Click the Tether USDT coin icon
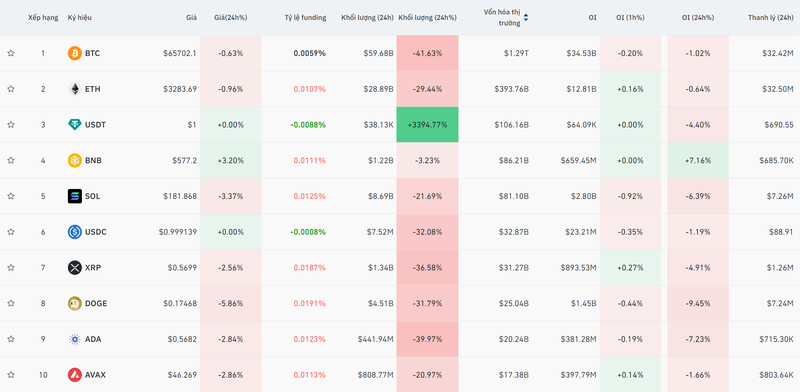800x392 pixels. [x=74, y=125]
